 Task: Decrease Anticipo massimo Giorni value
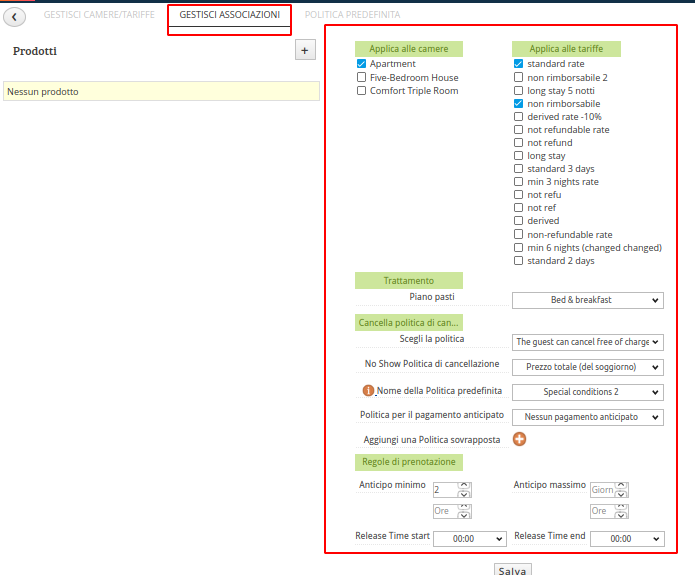click(621, 494)
